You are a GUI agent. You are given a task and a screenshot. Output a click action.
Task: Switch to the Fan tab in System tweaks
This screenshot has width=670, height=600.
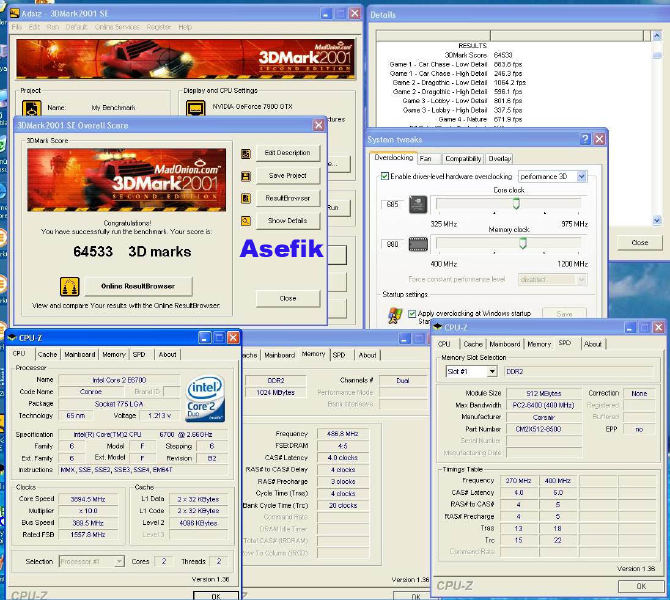pos(428,159)
